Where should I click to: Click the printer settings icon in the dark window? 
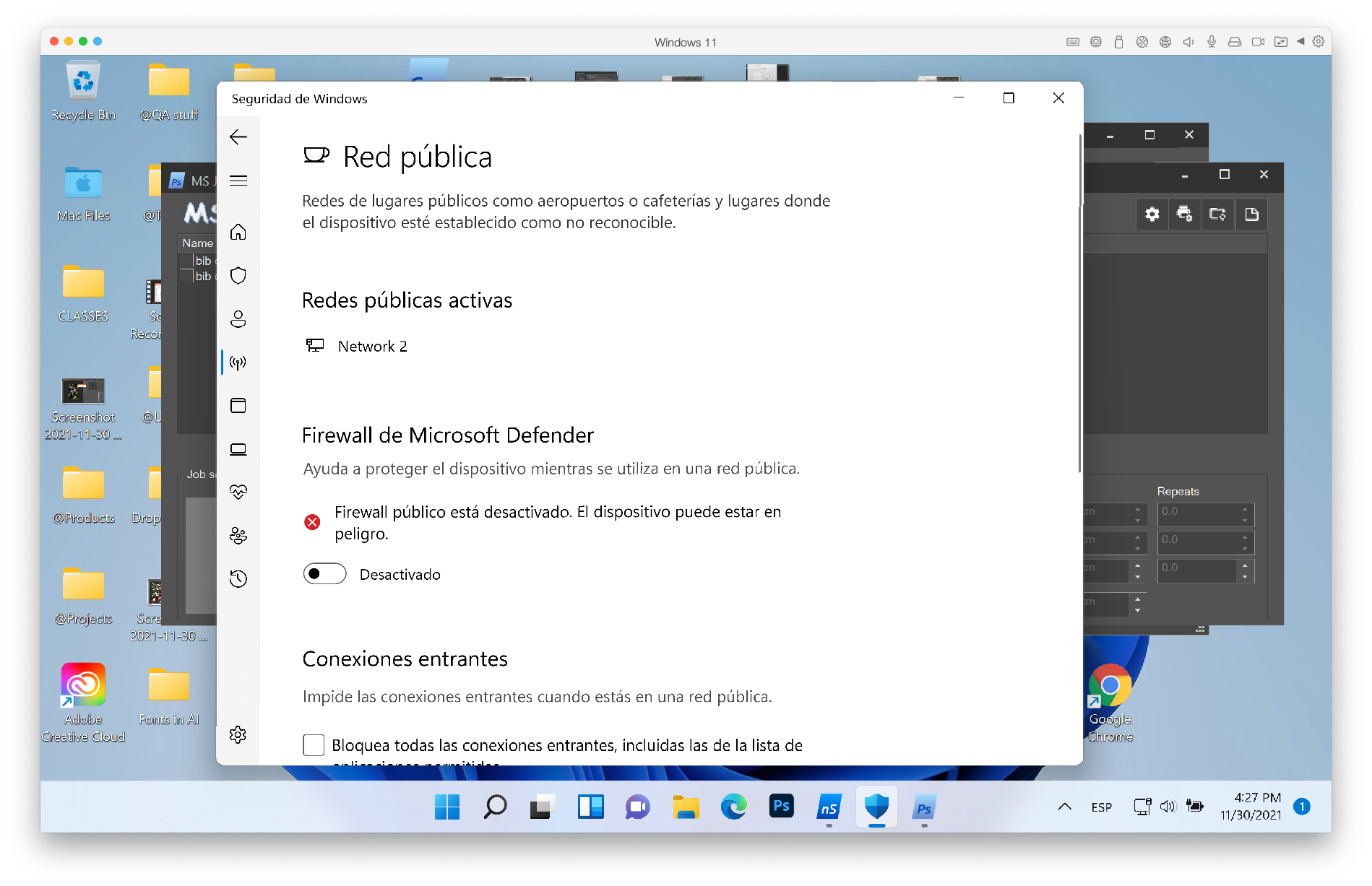pos(1184,214)
